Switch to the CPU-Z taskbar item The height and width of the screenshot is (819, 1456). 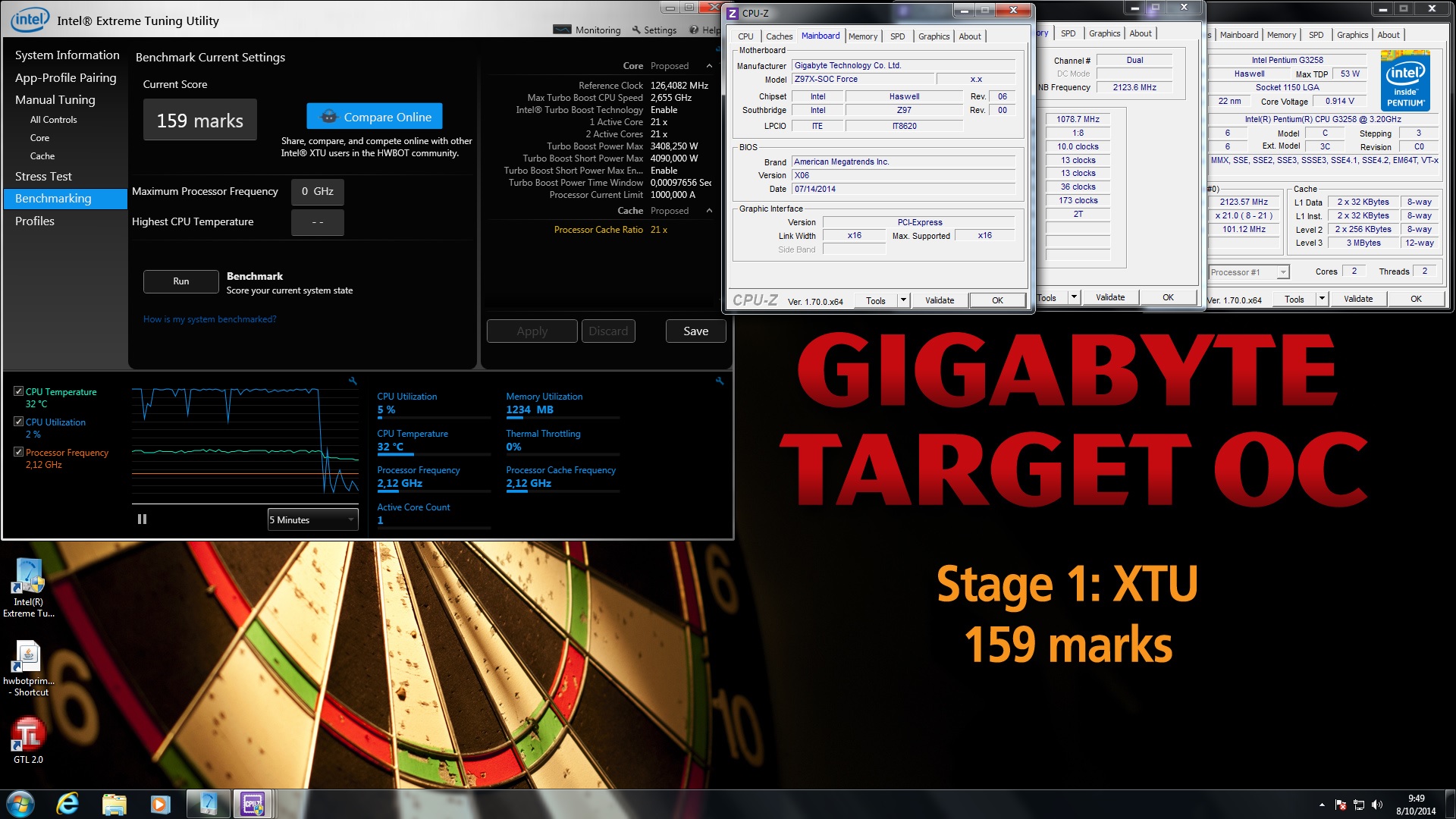(x=253, y=804)
